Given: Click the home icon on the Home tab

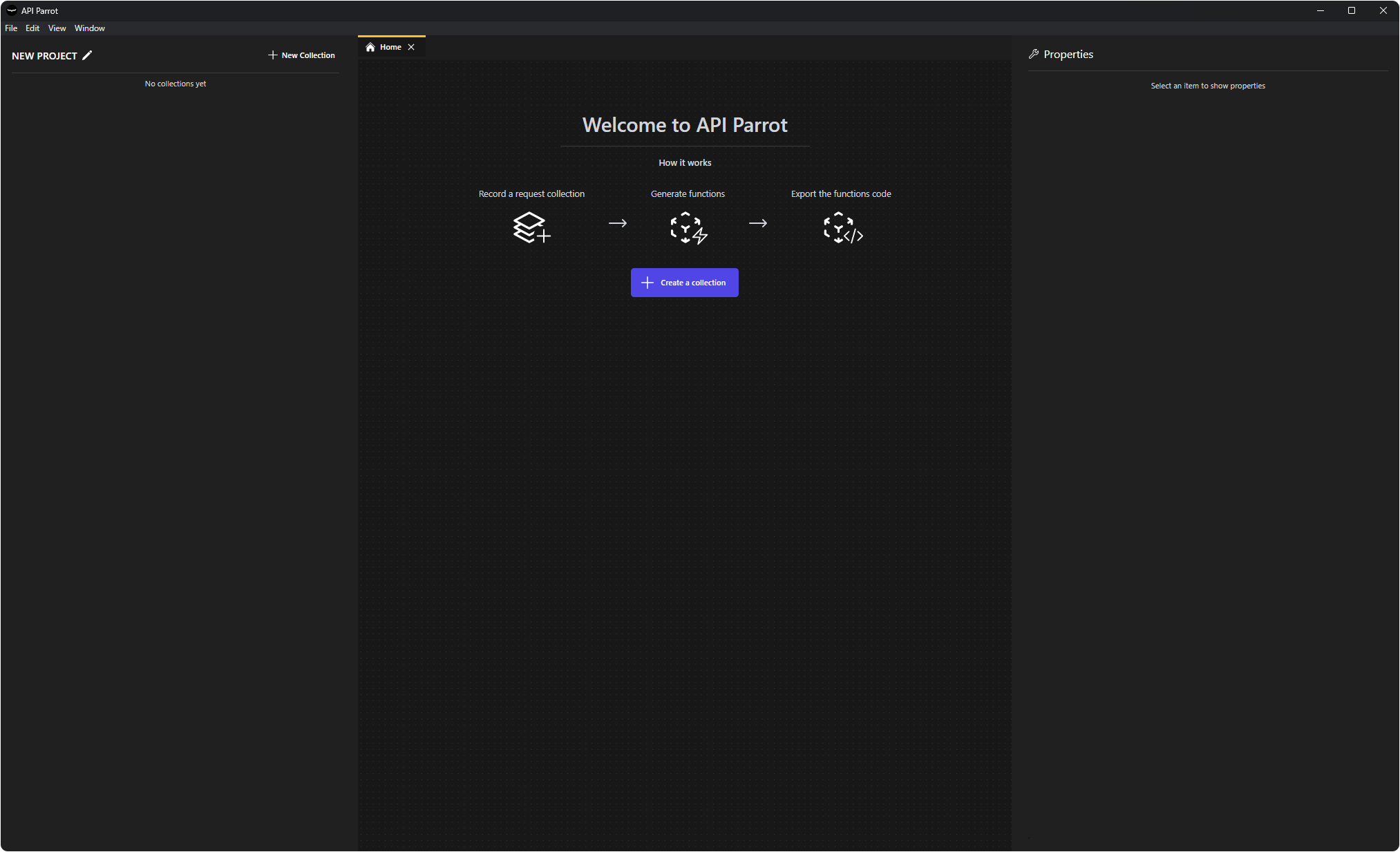Looking at the screenshot, I should click(x=370, y=47).
